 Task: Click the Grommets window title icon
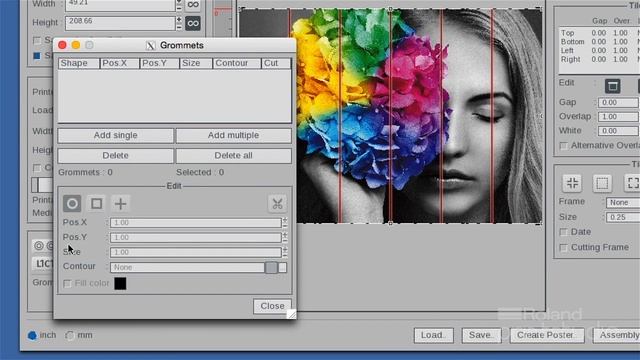tap(151, 45)
